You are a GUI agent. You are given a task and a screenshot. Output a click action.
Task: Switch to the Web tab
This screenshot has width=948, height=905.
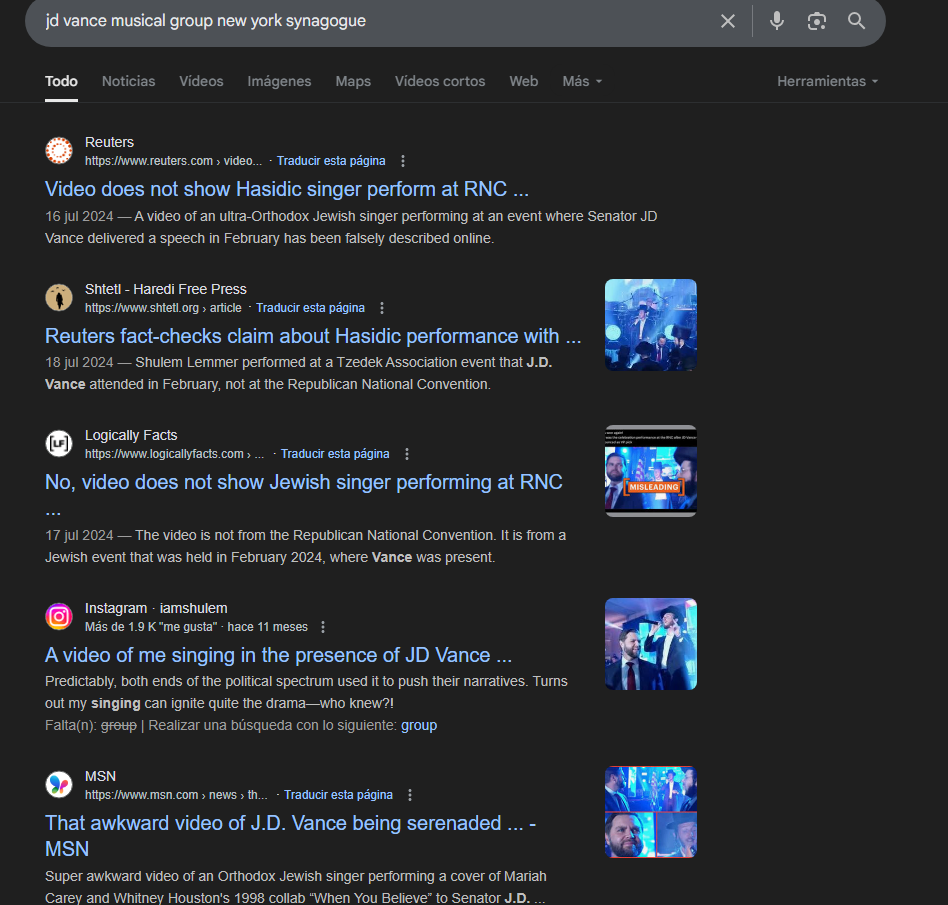[x=524, y=81]
